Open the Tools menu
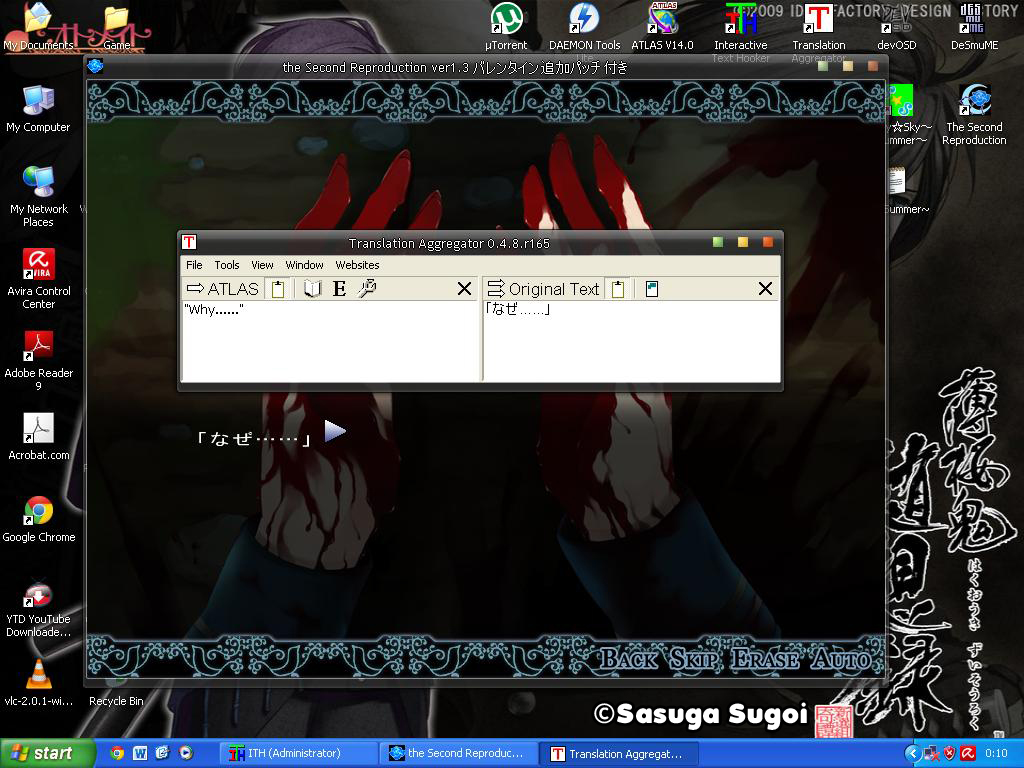This screenshot has height=768, width=1024. tap(227, 265)
